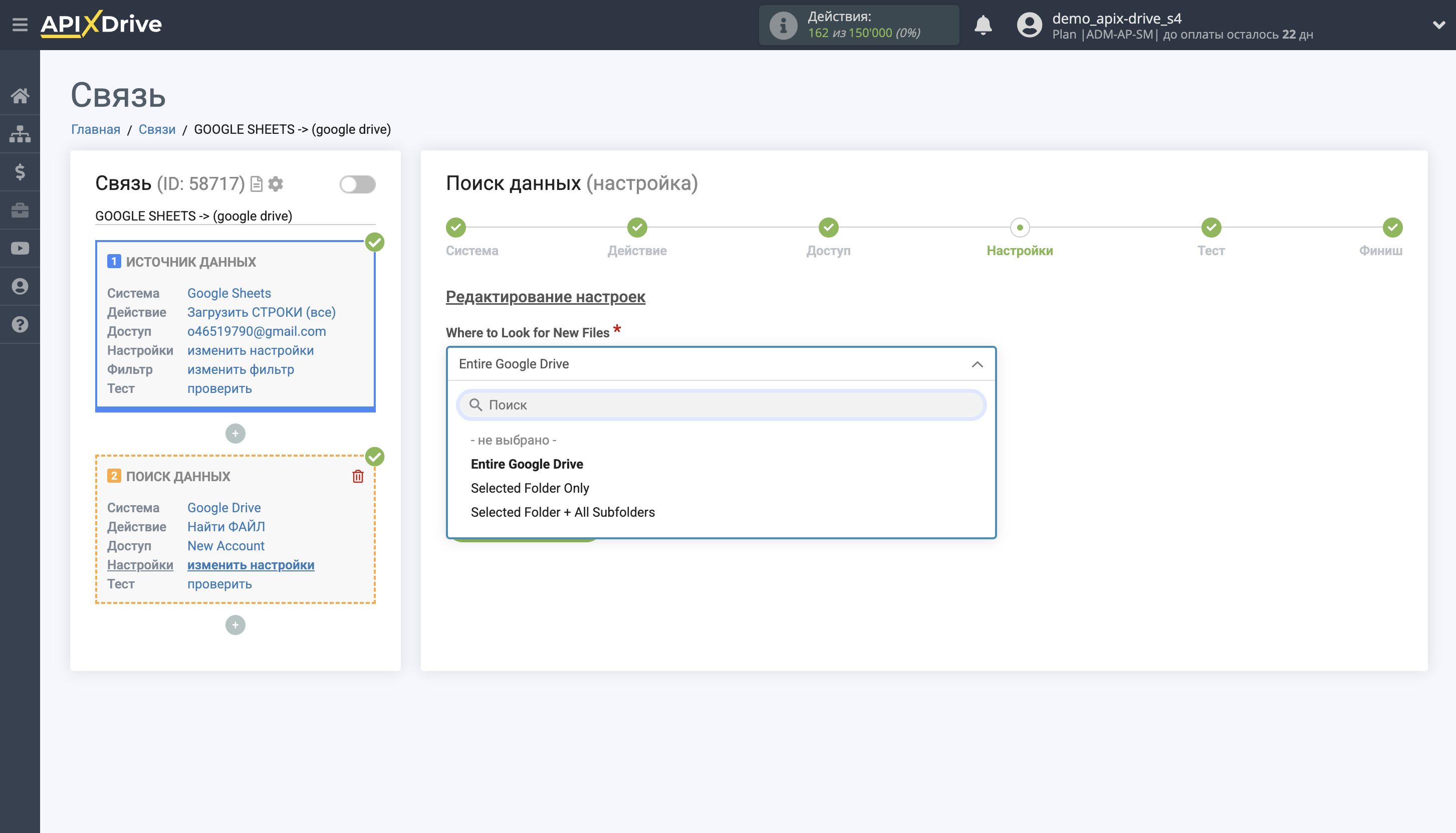Click the ApiX-Drive logo
The image size is (1456, 833).
click(101, 24)
